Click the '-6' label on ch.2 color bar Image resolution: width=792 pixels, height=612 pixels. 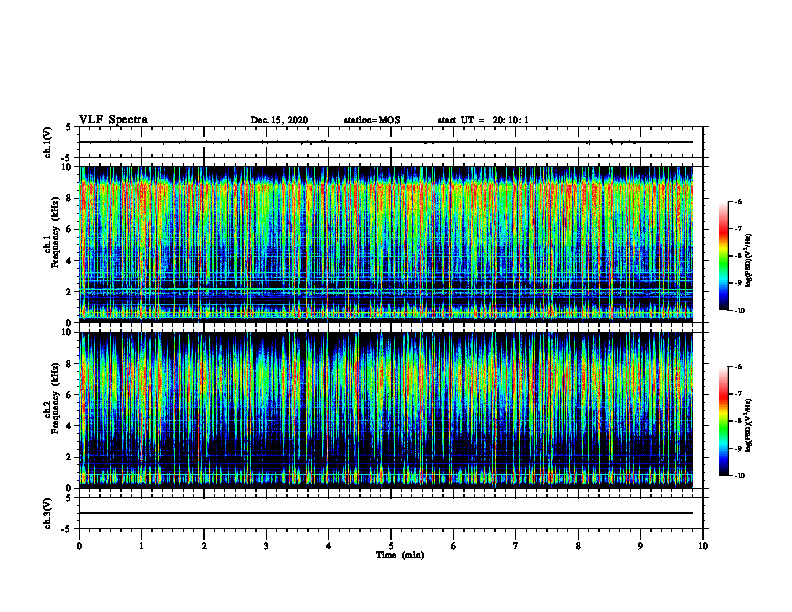pos(738,367)
